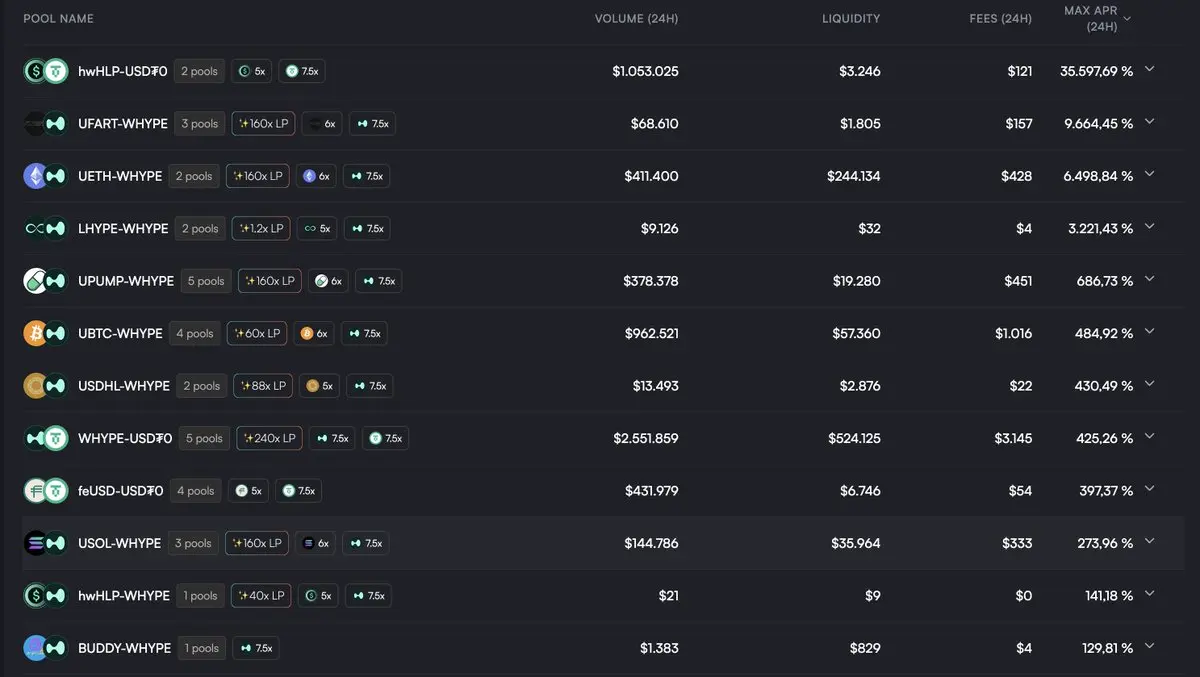Screen dimensions: 1200x677
Task: Click the USDHL-WHYPE coin pair icon
Action: (45, 386)
